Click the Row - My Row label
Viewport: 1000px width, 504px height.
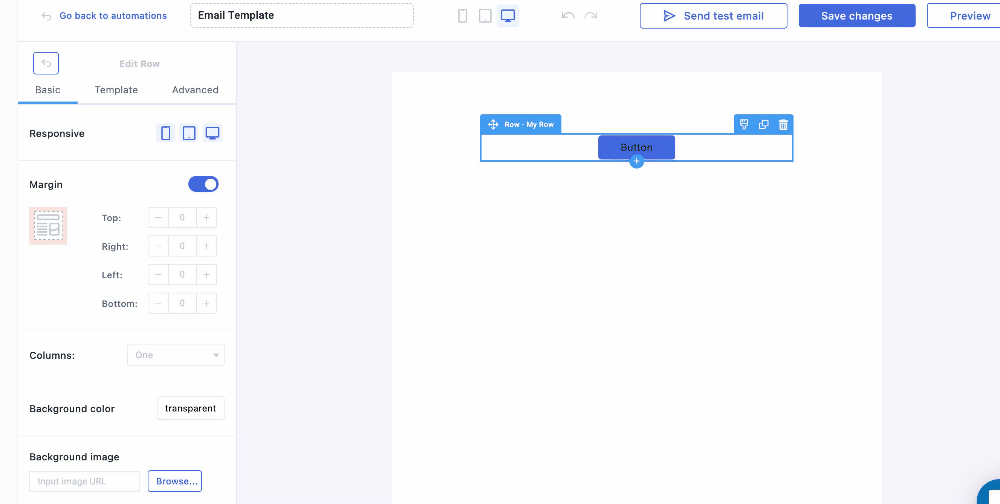[x=529, y=124]
